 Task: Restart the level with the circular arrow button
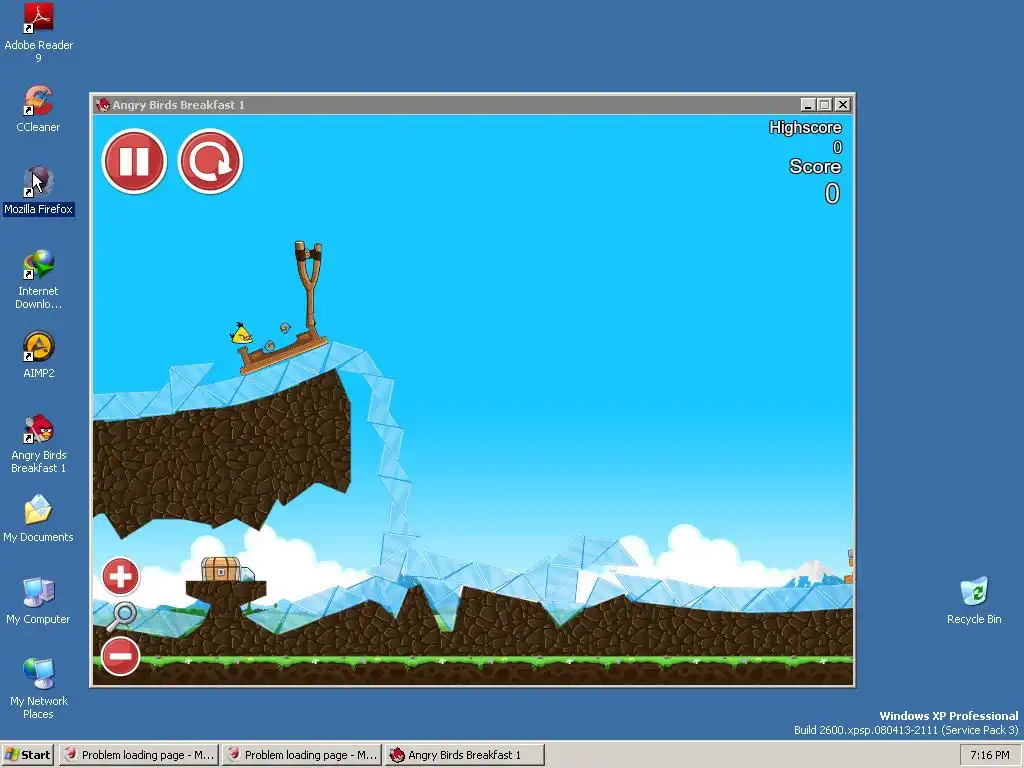click(x=210, y=161)
